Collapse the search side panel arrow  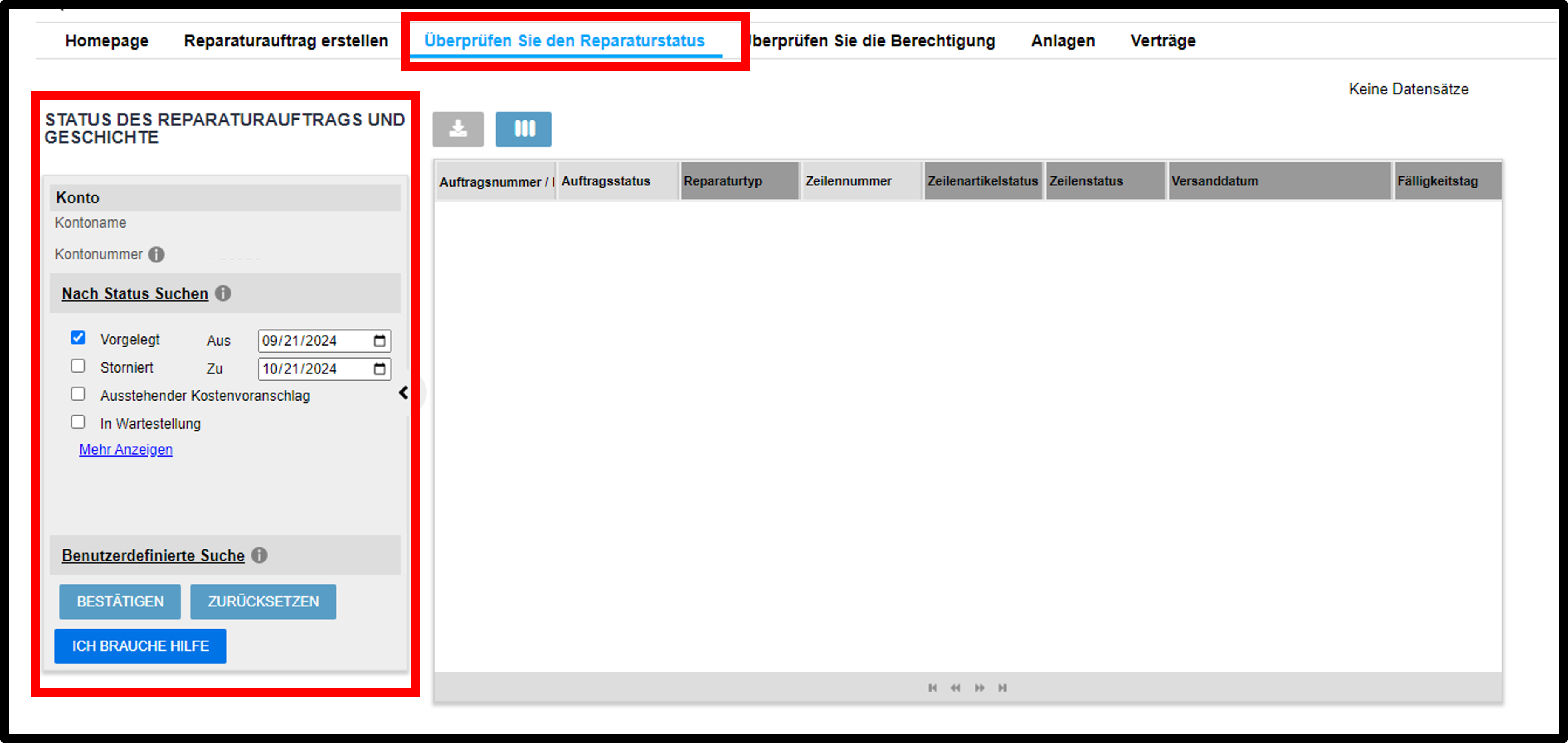click(404, 393)
